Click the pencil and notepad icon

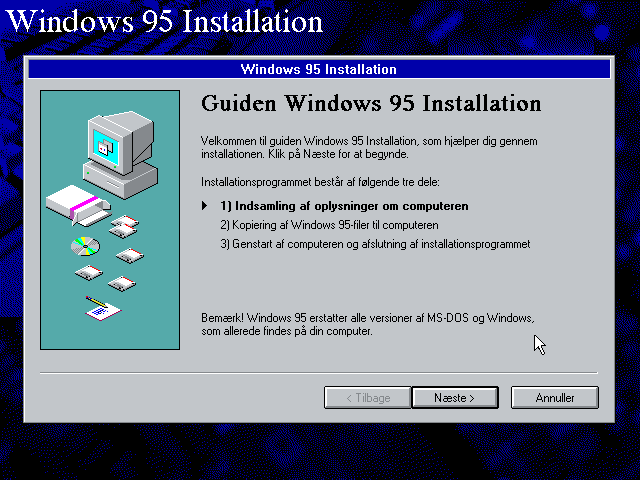[x=102, y=309]
